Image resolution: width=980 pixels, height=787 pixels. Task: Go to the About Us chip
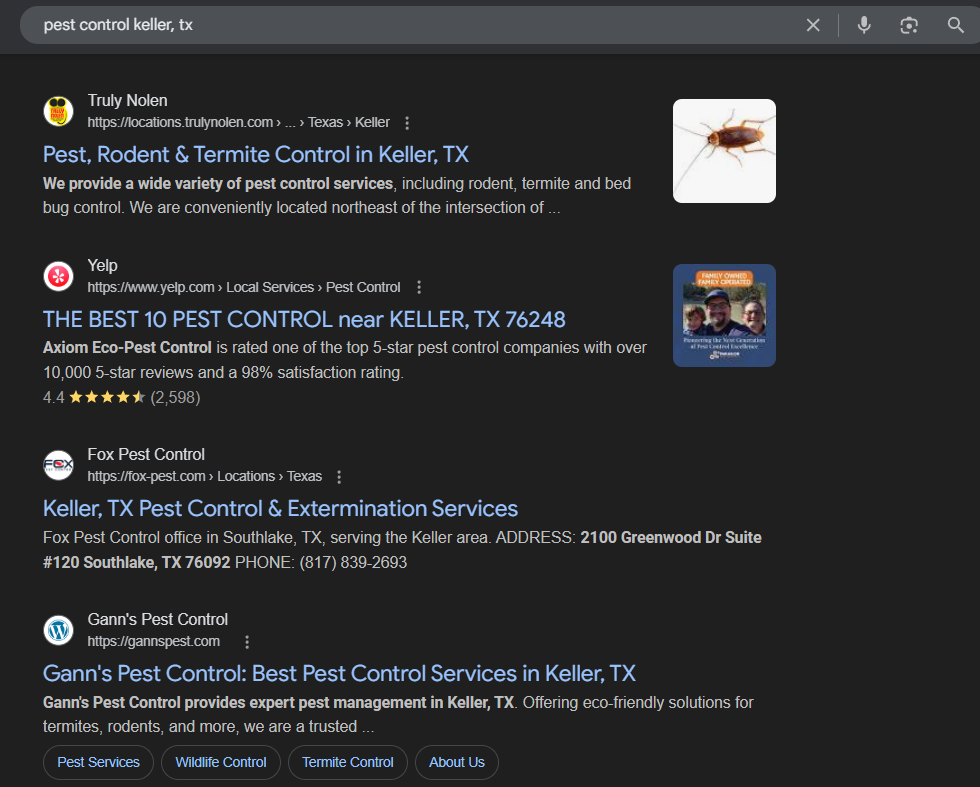pos(457,762)
